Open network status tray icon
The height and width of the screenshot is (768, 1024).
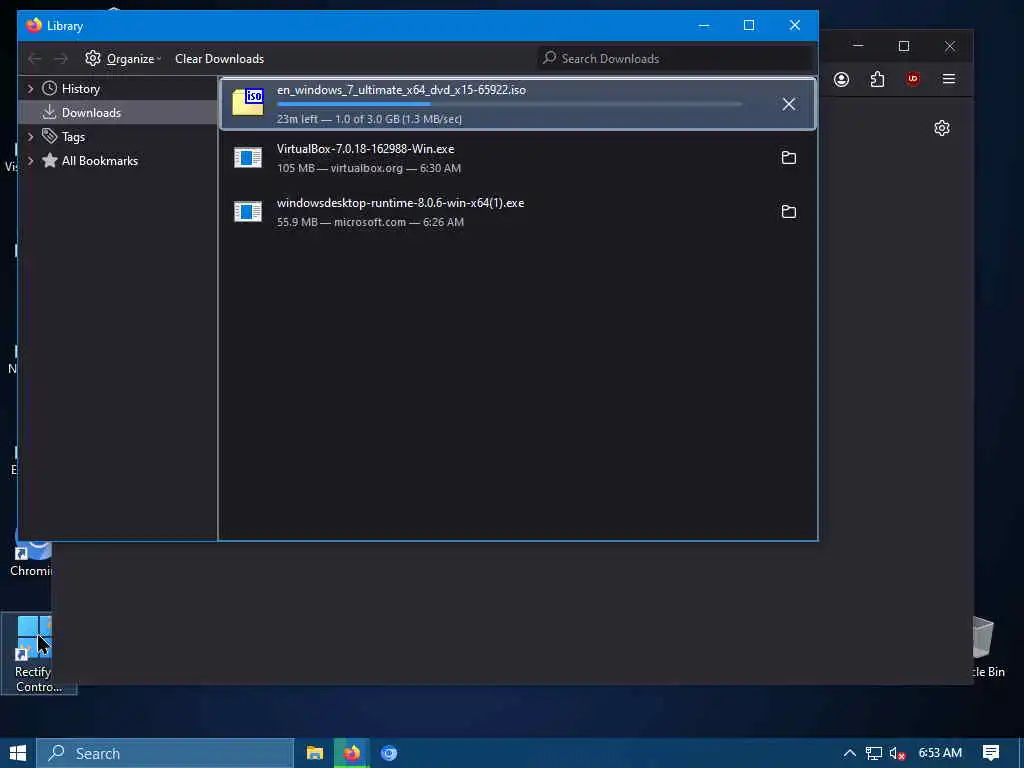(874, 753)
